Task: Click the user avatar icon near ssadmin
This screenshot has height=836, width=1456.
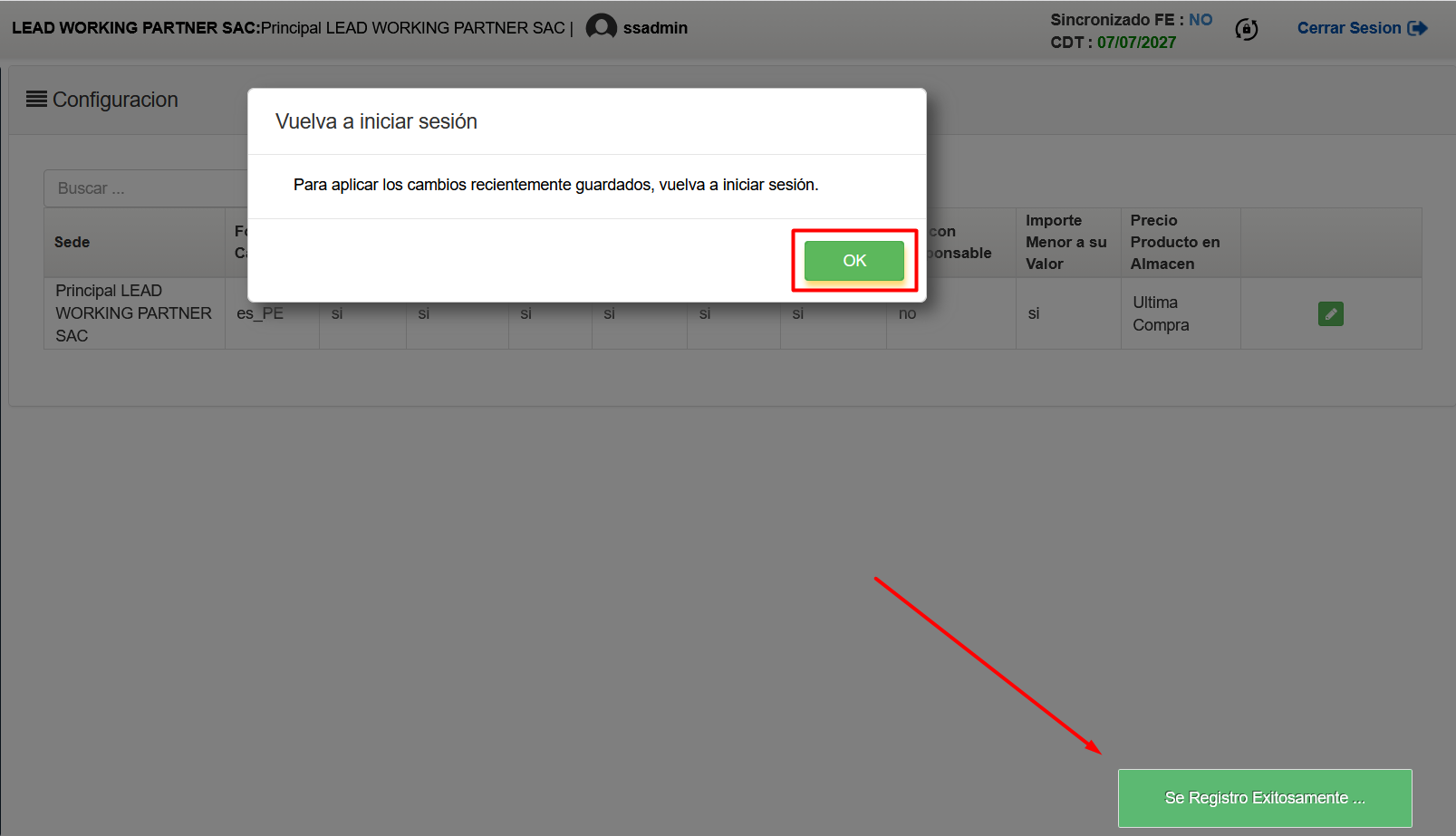Action: click(x=601, y=27)
